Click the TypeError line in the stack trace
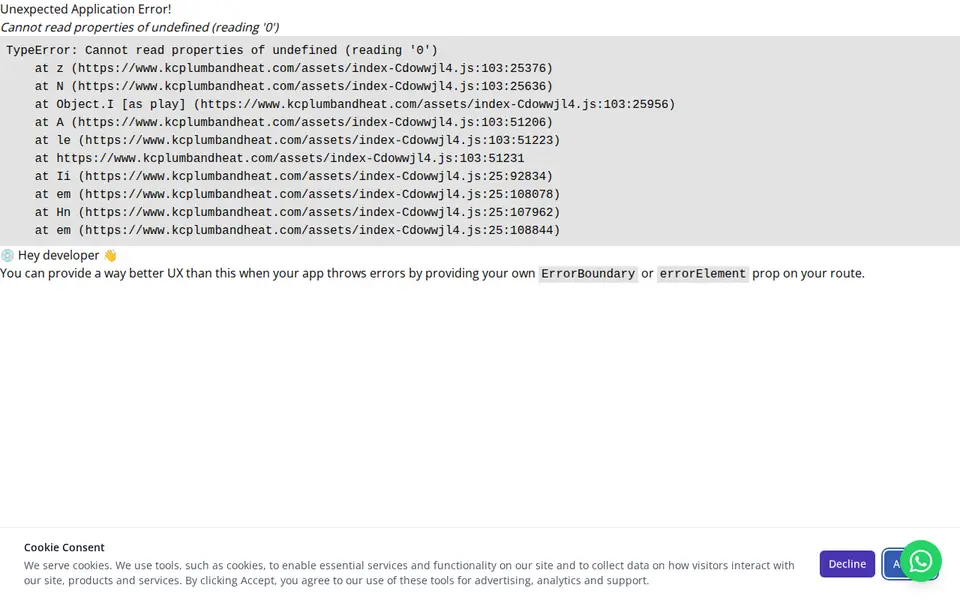Image resolution: width=960 pixels, height=600 pixels. click(222, 50)
